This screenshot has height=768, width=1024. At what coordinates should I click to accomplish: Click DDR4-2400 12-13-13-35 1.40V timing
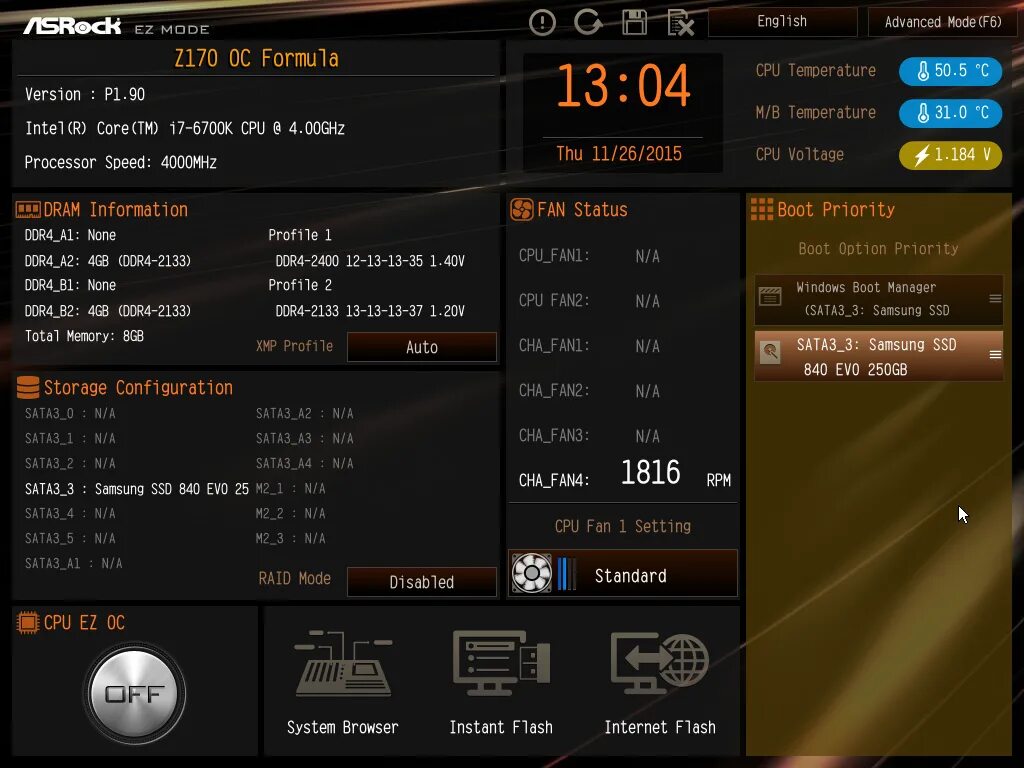click(370, 261)
